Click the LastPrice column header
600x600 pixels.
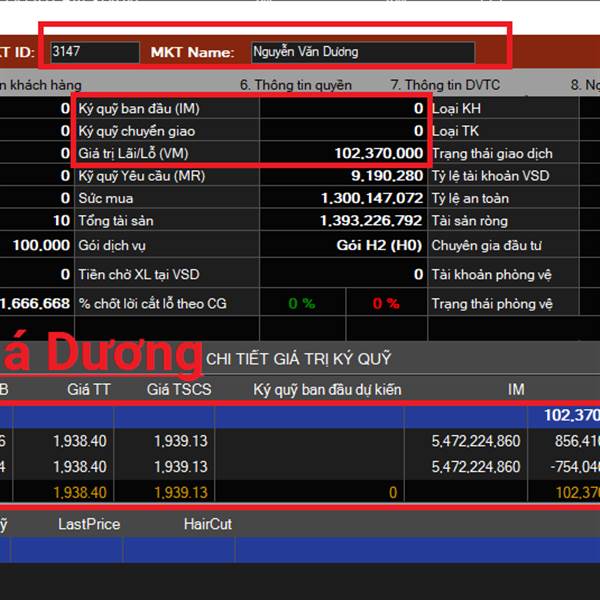tap(89, 523)
